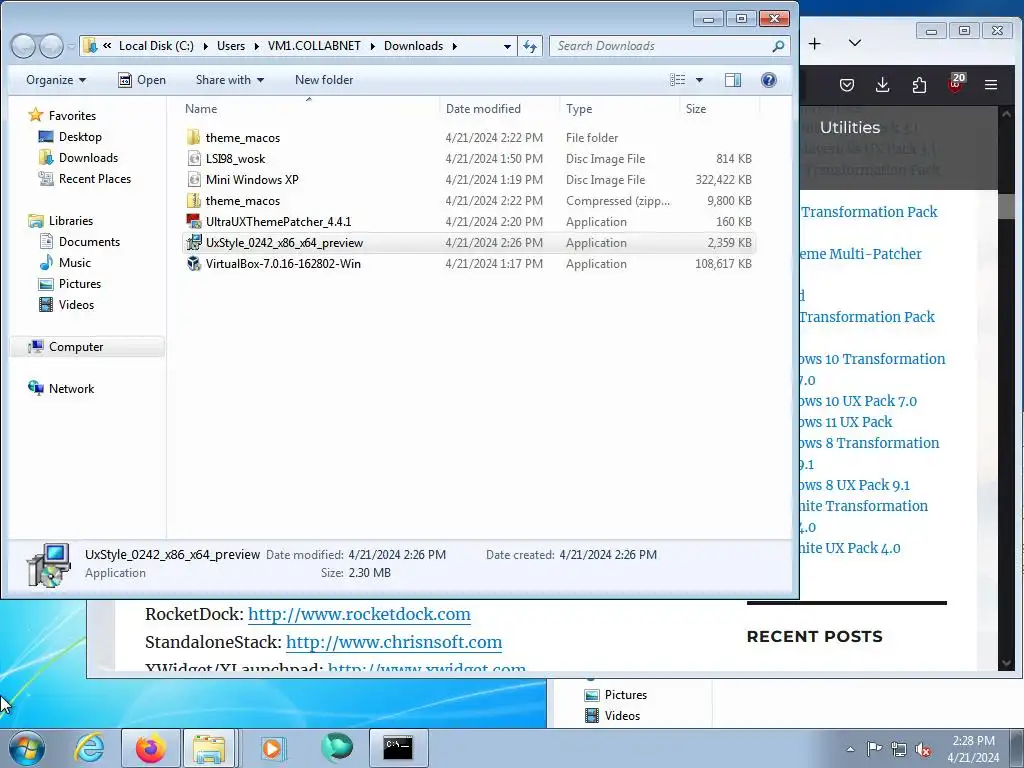Open Command Prompt taskbar icon
This screenshot has height=768, width=1024.
pyautogui.click(x=398, y=748)
